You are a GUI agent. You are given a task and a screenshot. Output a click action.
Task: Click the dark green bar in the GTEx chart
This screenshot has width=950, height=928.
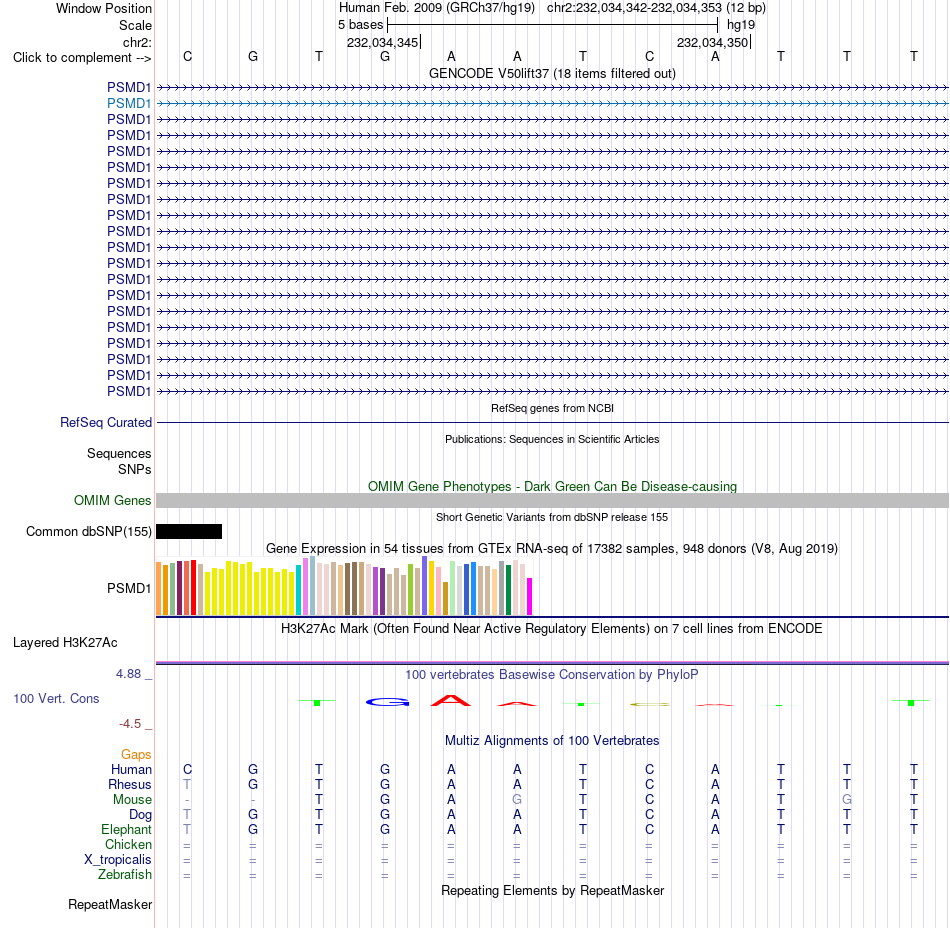508,590
